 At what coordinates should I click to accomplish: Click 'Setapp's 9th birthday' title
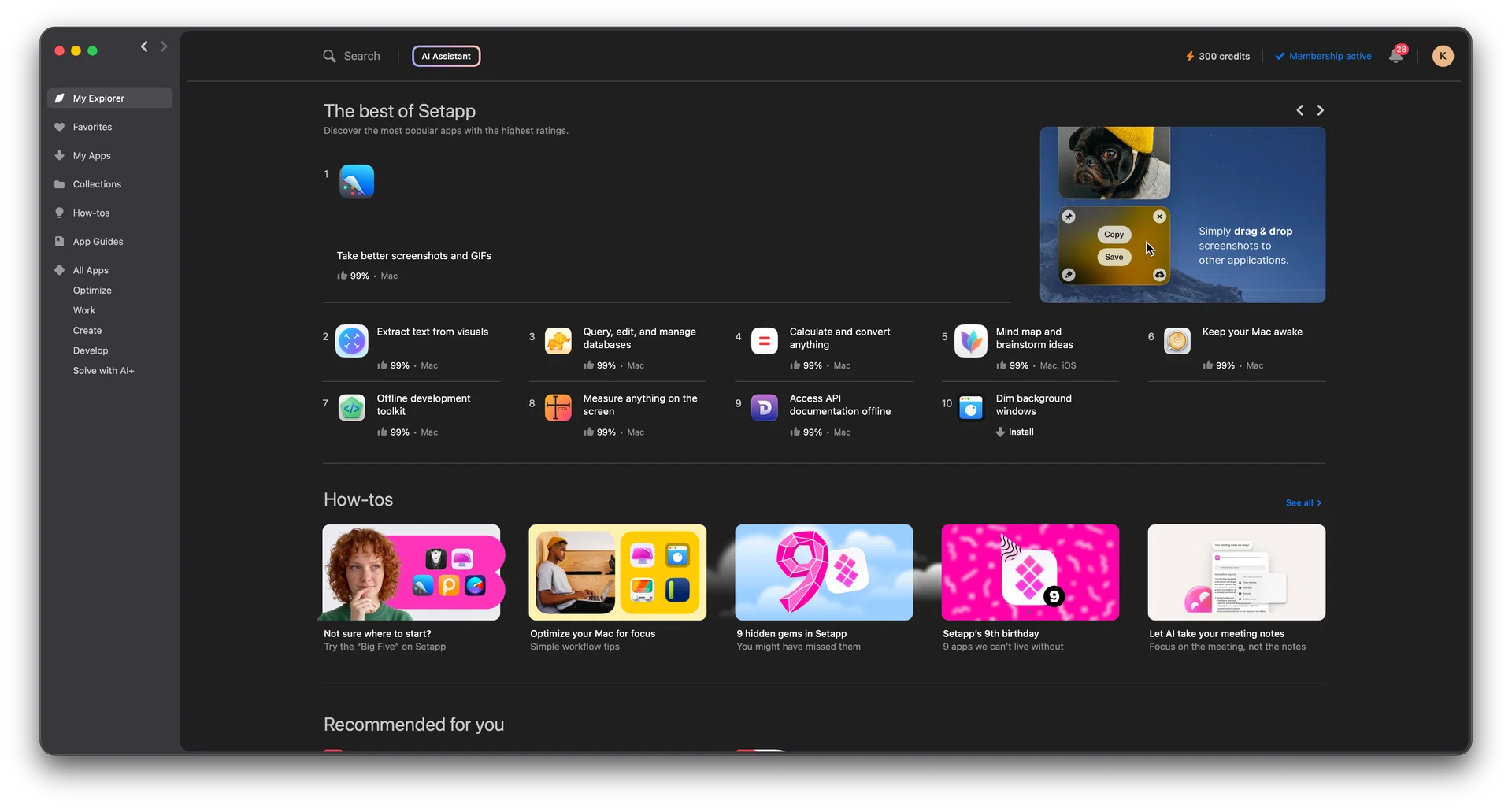(991, 634)
